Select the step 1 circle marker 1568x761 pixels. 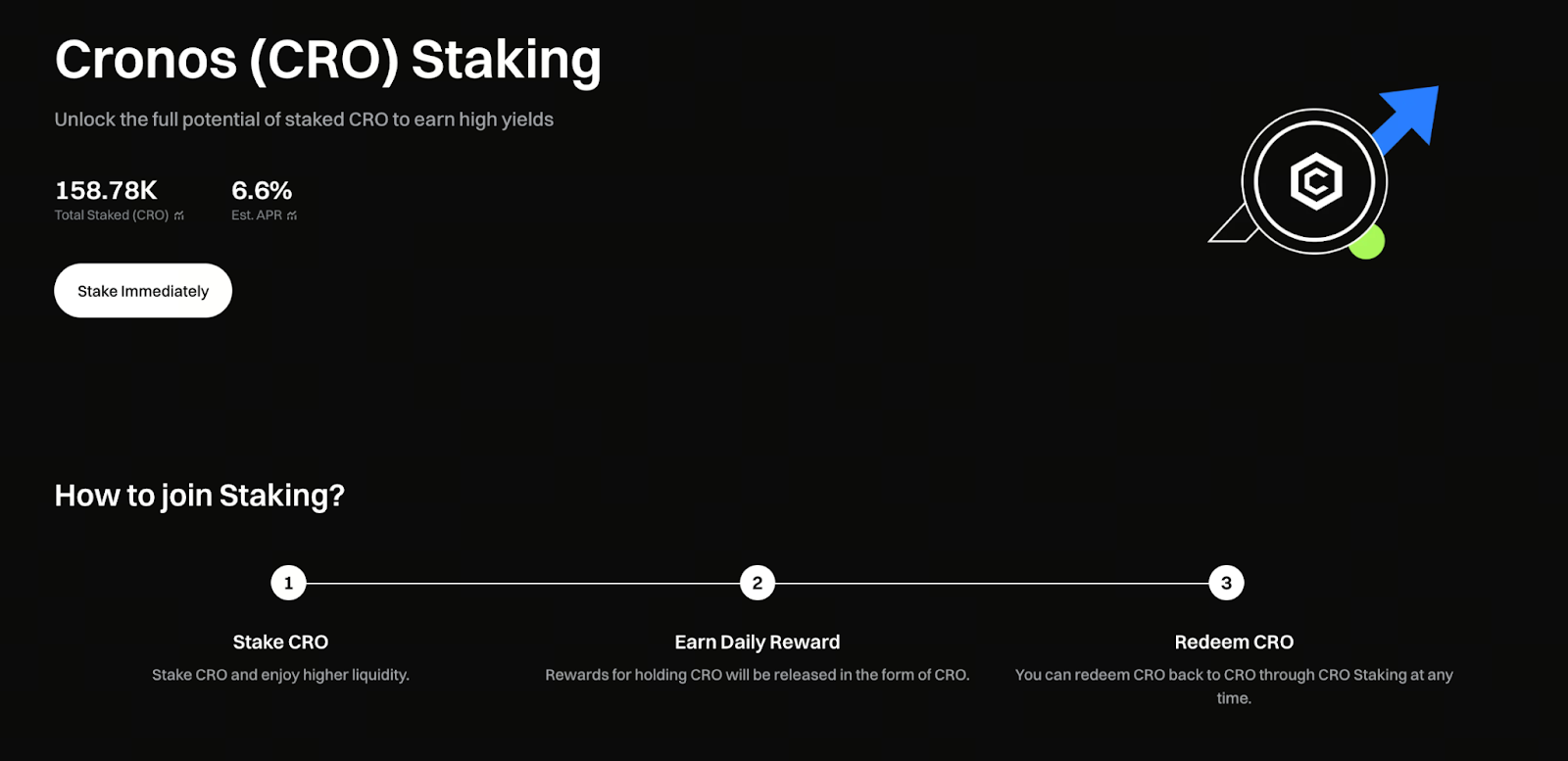point(288,583)
